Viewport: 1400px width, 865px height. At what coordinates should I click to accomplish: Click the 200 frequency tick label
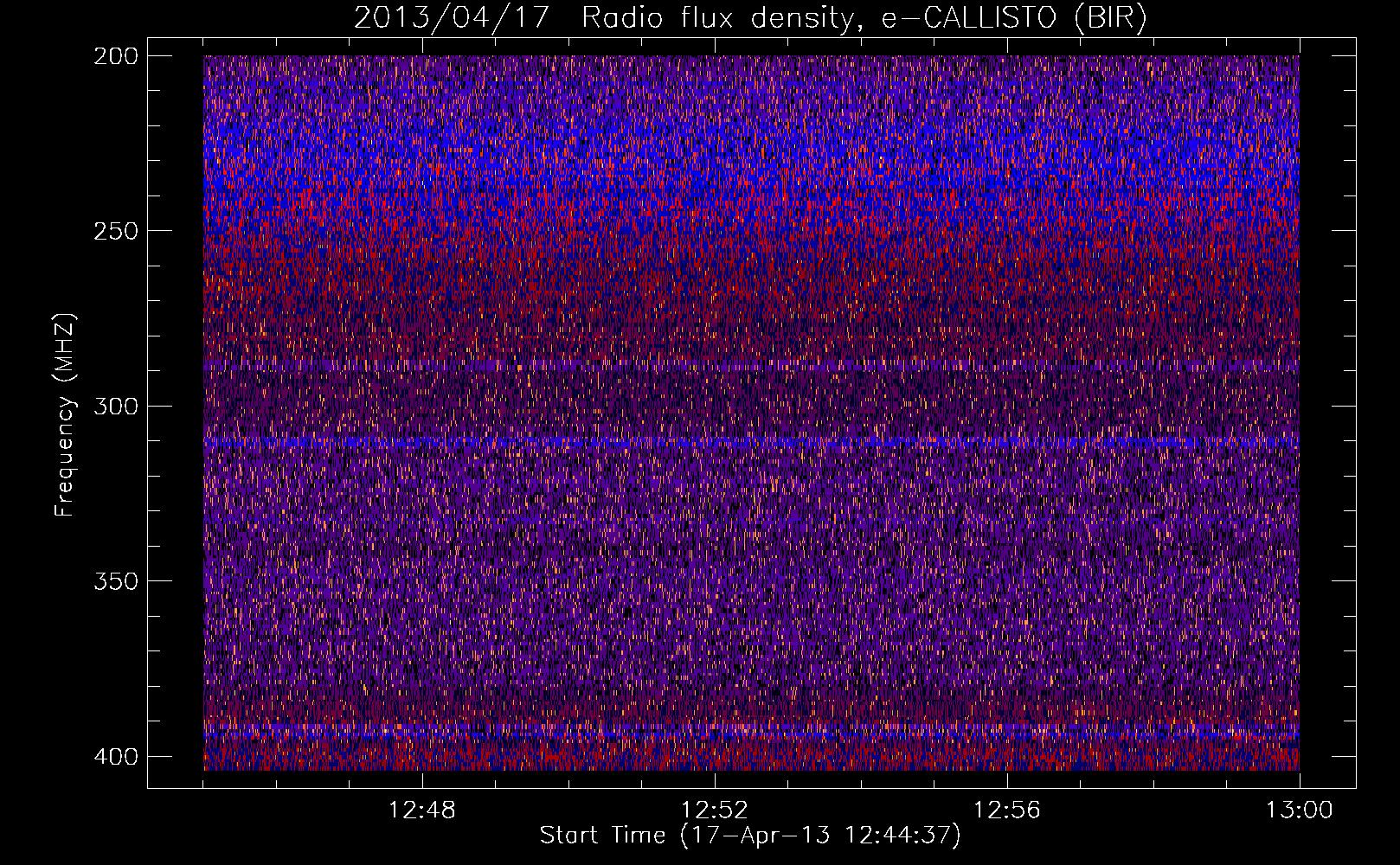pyautogui.click(x=115, y=55)
